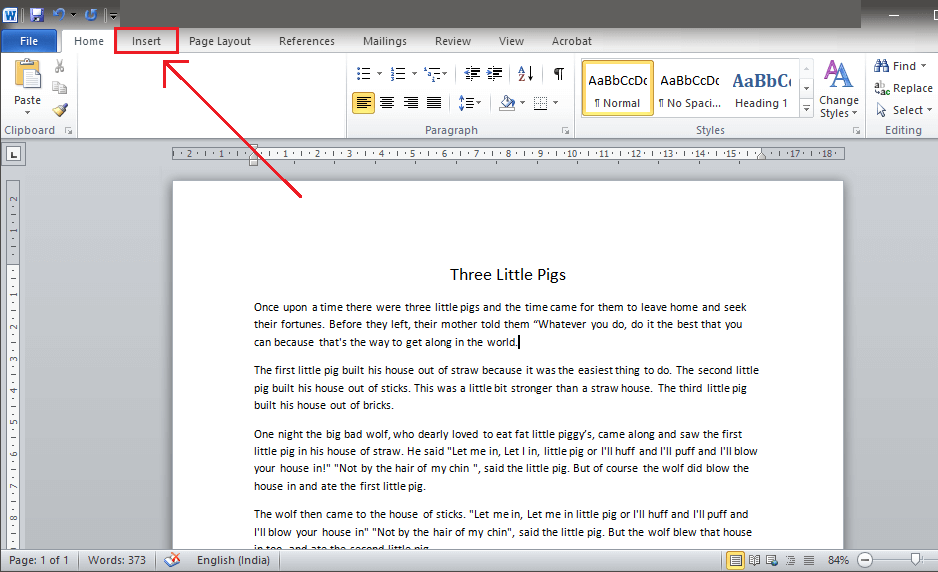Image resolution: width=938 pixels, height=572 pixels.
Task: Enable Center text alignment
Action: click(x=388, y=103)
